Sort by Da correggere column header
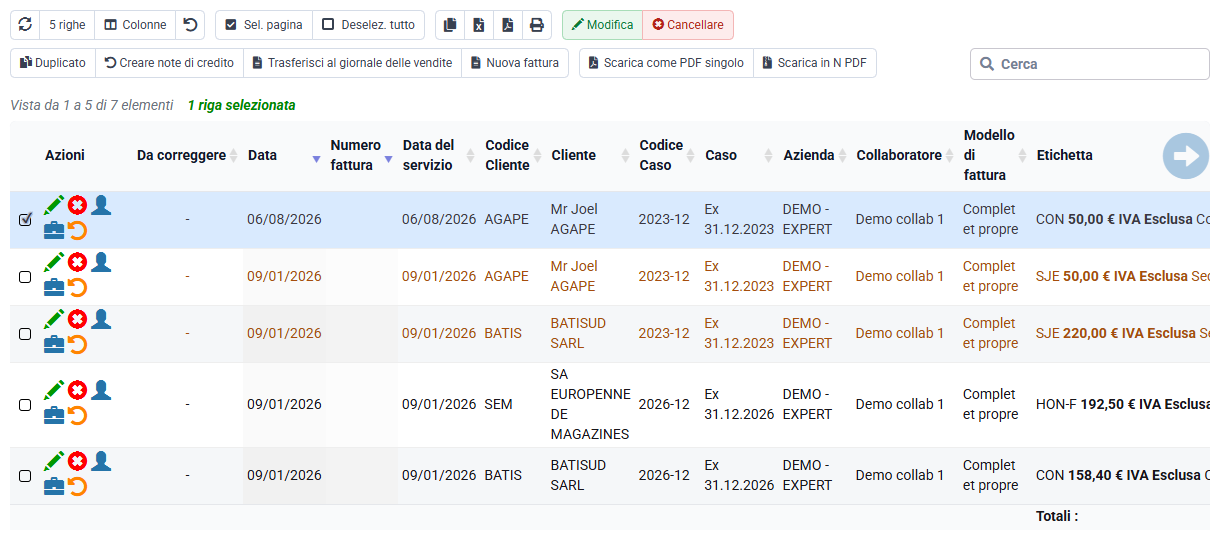Viewport: 1220px width, 550px height. [187, 156]
